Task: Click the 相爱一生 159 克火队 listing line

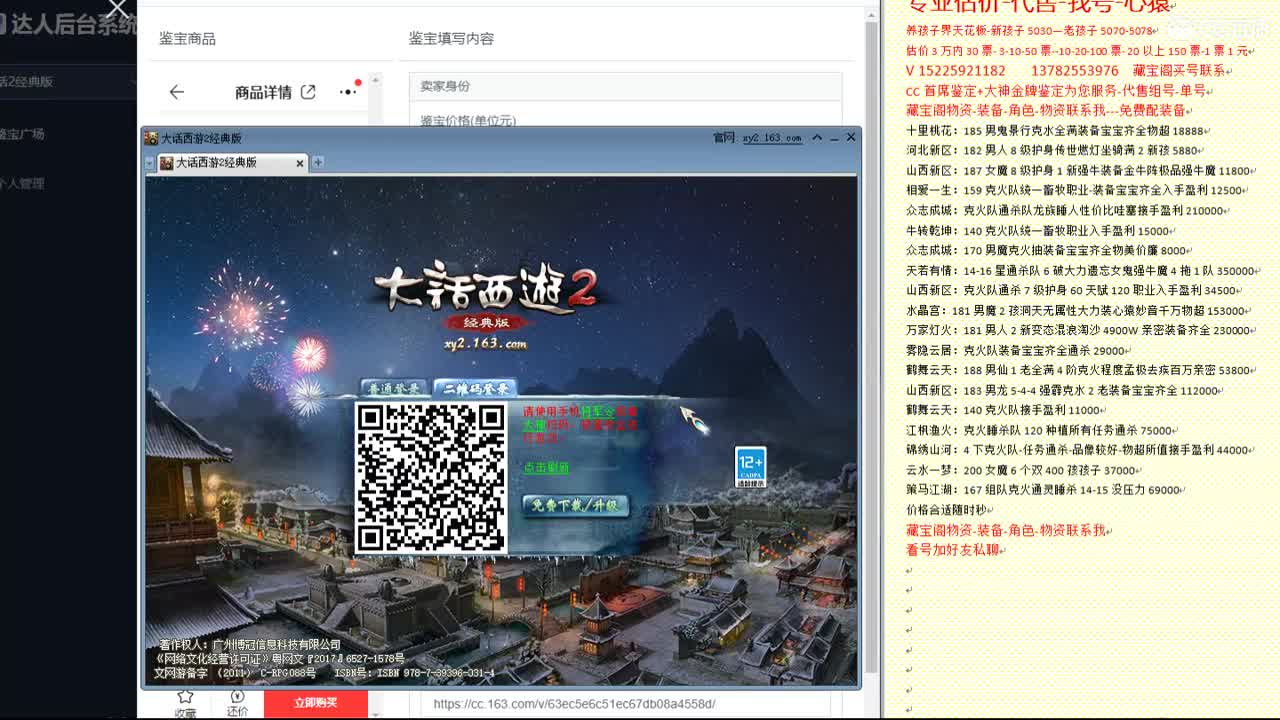Action: tap(1078, 191)
